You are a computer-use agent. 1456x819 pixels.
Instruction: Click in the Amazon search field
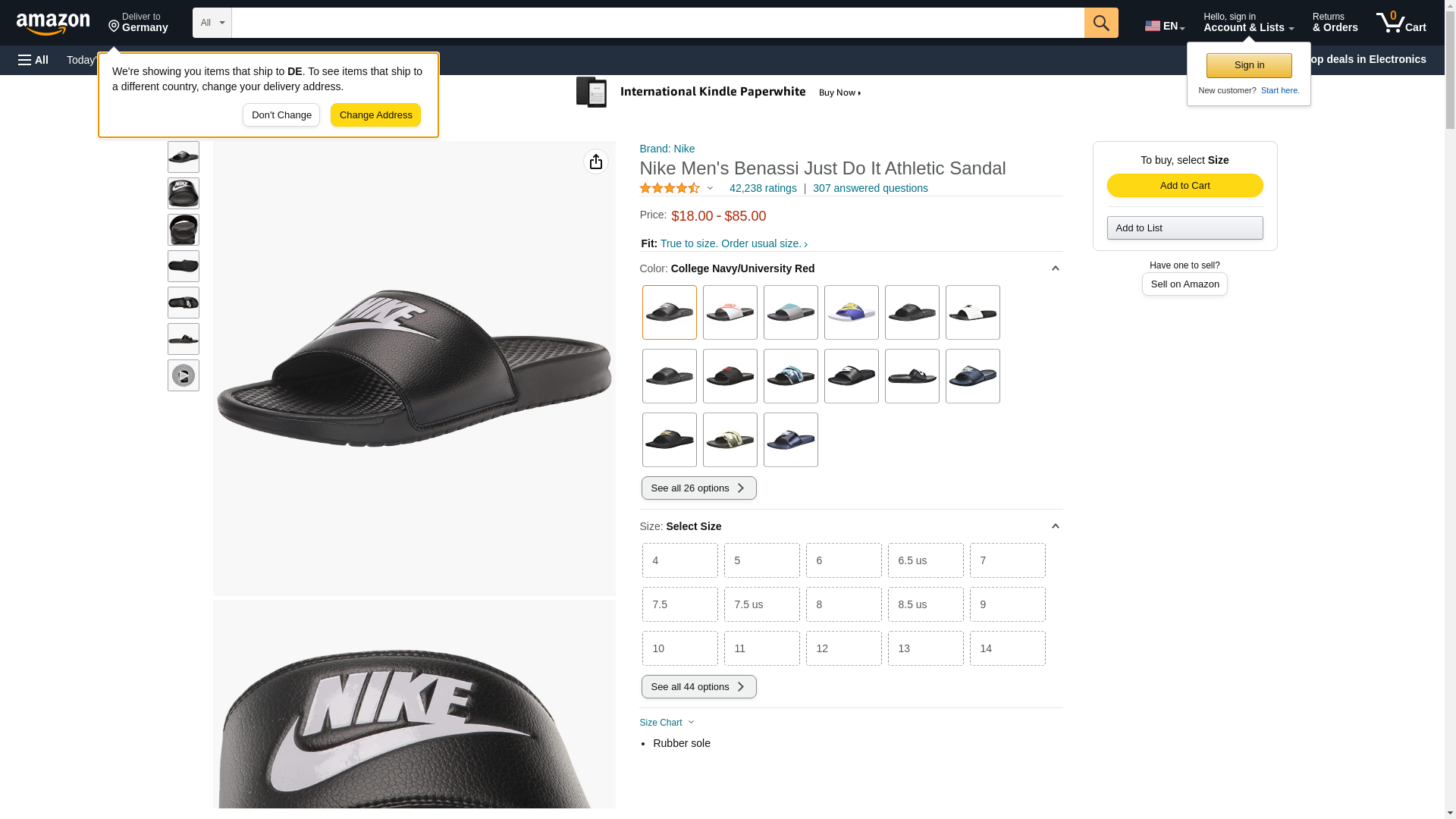(657, 23)
